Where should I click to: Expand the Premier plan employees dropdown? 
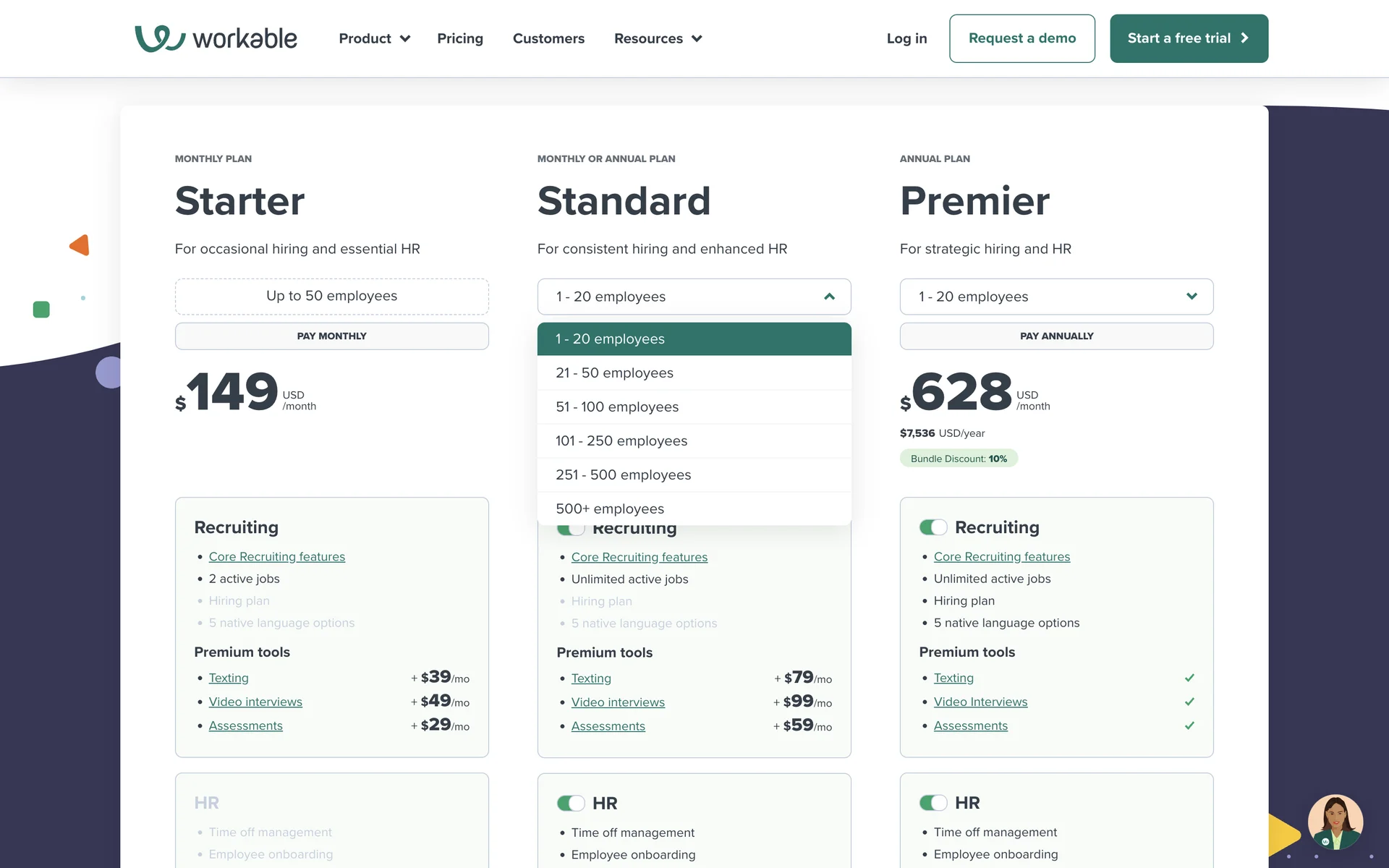click(x=1192, y=297)
